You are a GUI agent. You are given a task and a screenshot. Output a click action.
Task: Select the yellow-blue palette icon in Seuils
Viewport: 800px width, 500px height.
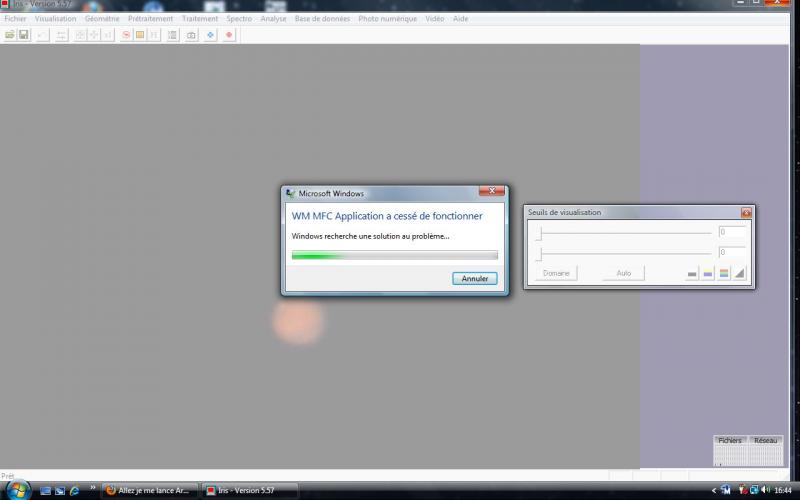tap(708, 274)
